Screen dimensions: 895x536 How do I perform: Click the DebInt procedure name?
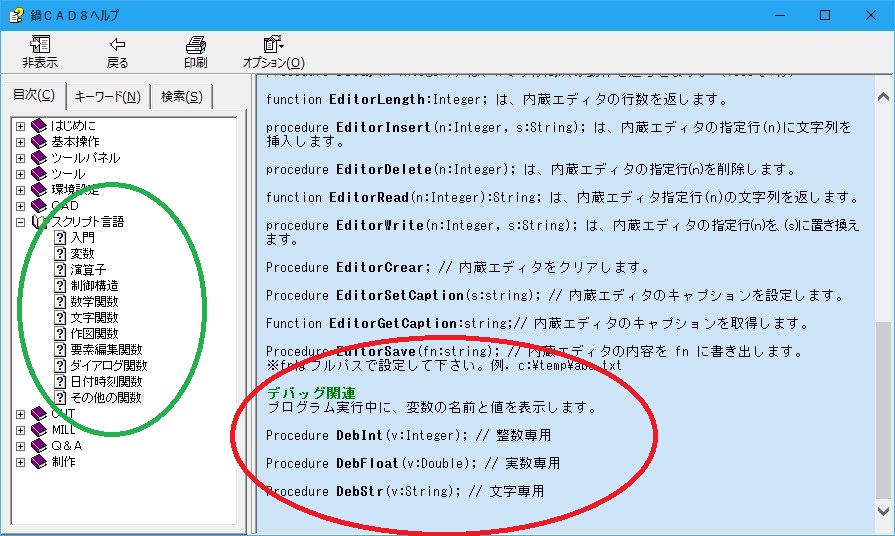(x=359, y=435)
